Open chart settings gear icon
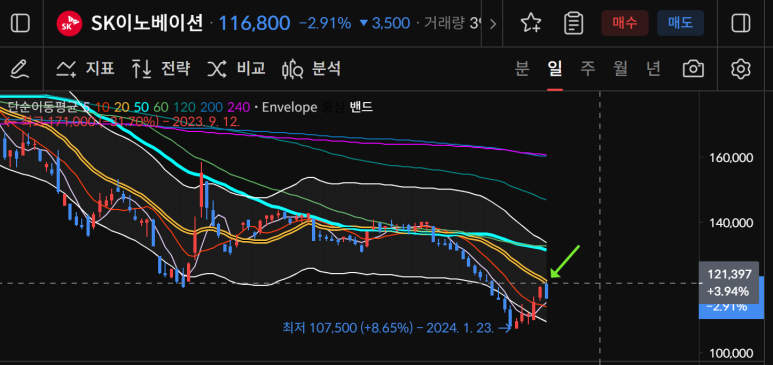Screen dimensions: 773x365 (740, 69)
